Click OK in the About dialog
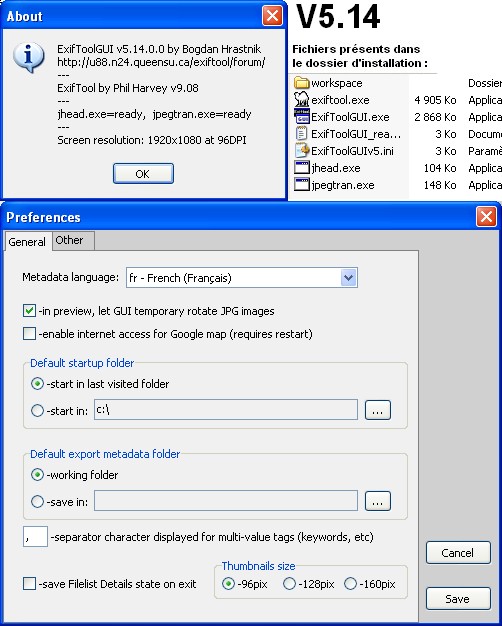The height and width of the screenshot is (626, 502). [143, 174]
